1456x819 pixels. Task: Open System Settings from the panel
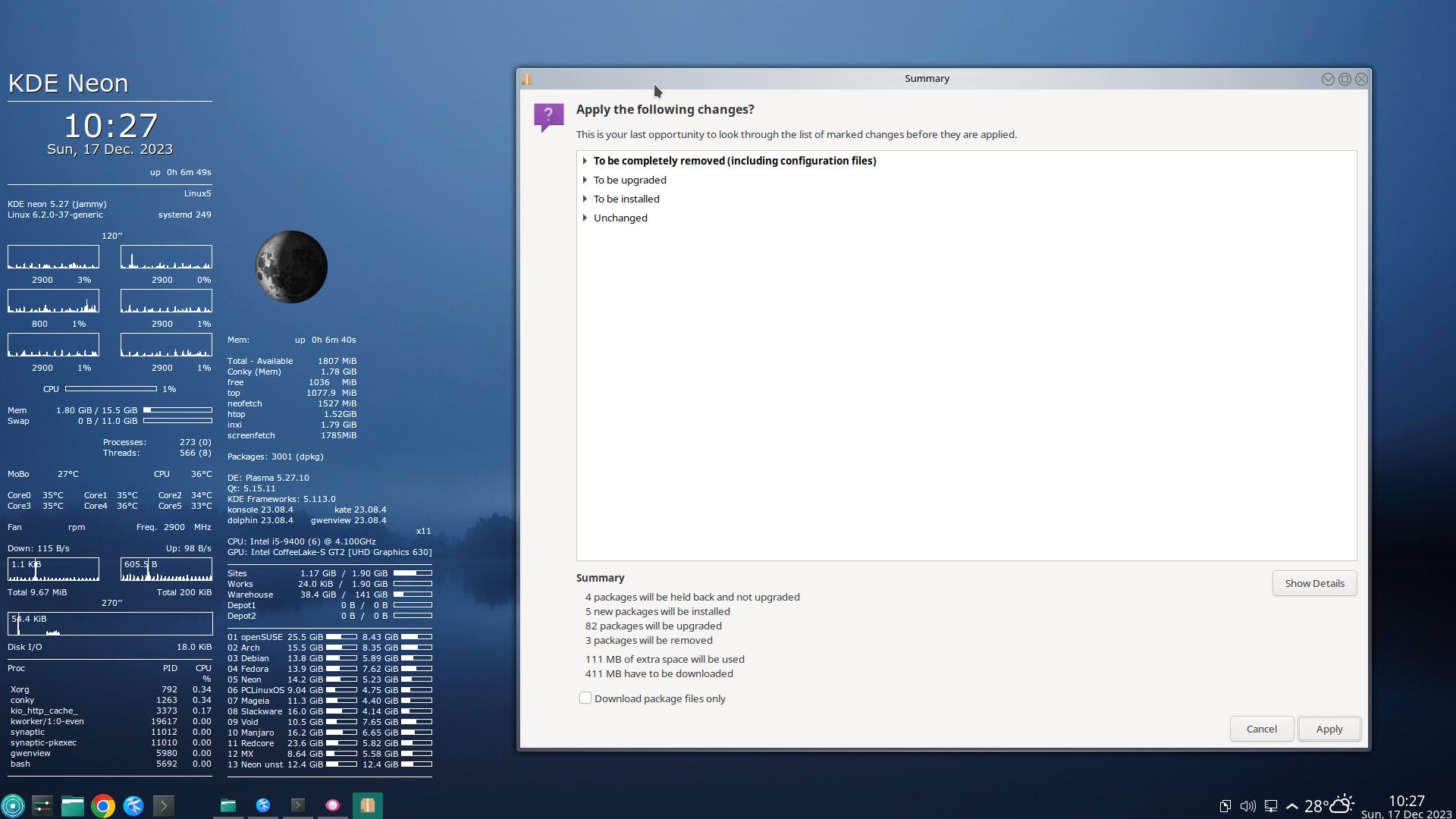[42, 805]
